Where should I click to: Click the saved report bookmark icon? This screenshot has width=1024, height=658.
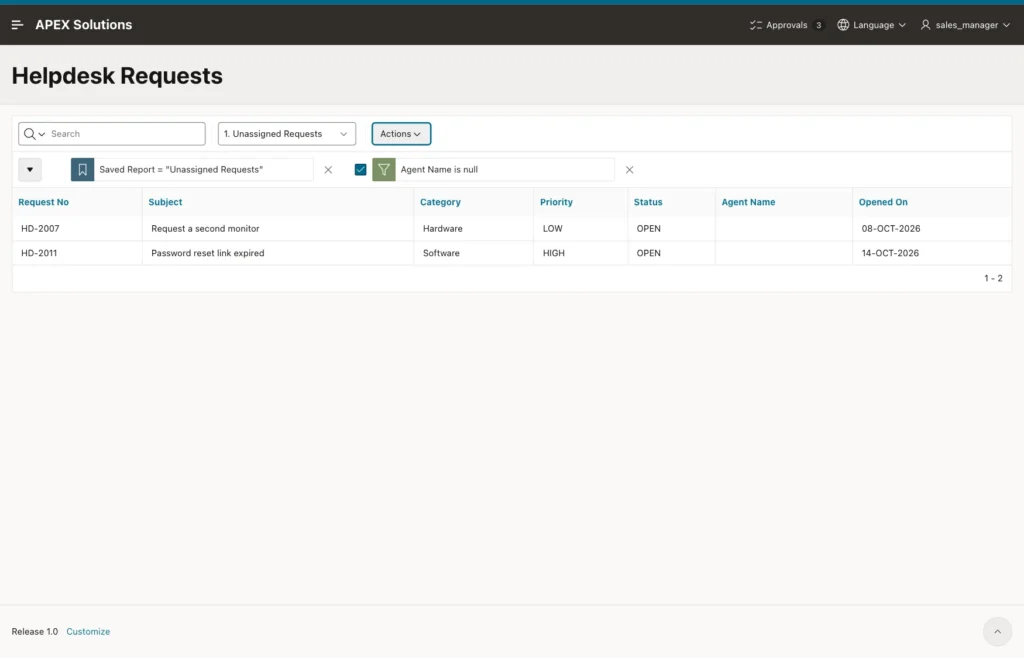pyautogui.click(x=82, y=170)
